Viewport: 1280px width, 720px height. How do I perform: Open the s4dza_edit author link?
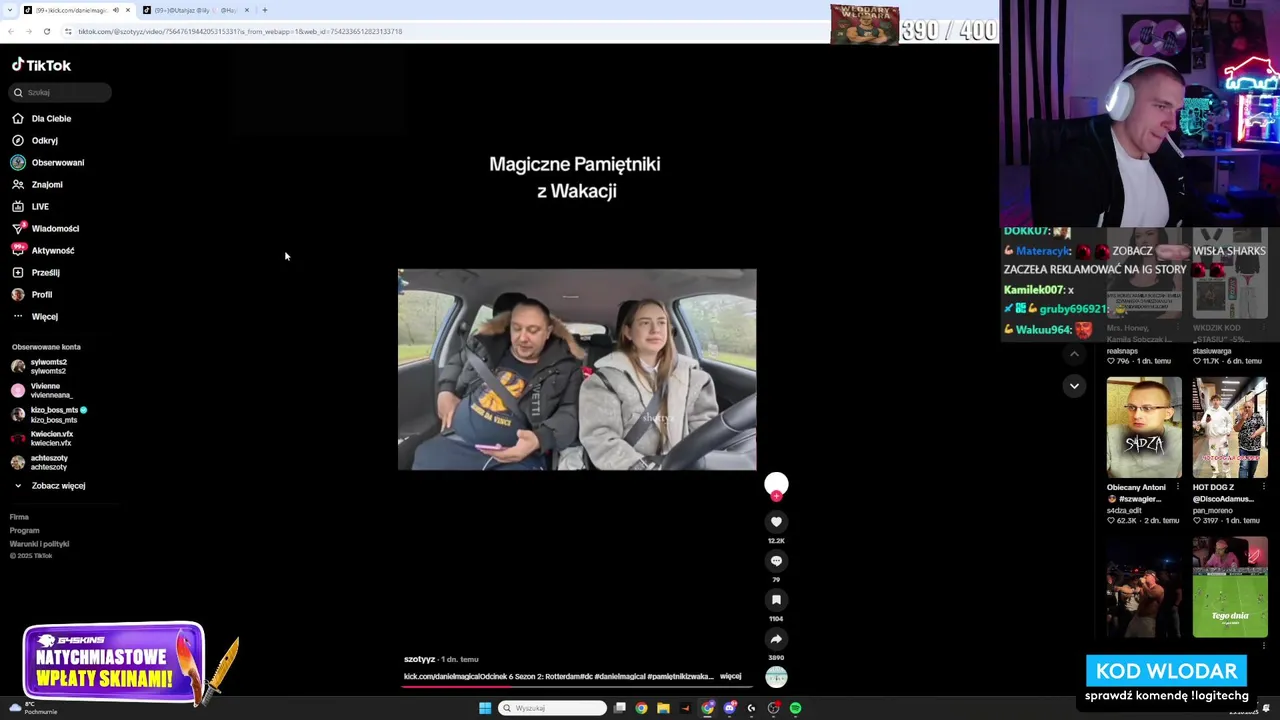(x=1124, y=510)
